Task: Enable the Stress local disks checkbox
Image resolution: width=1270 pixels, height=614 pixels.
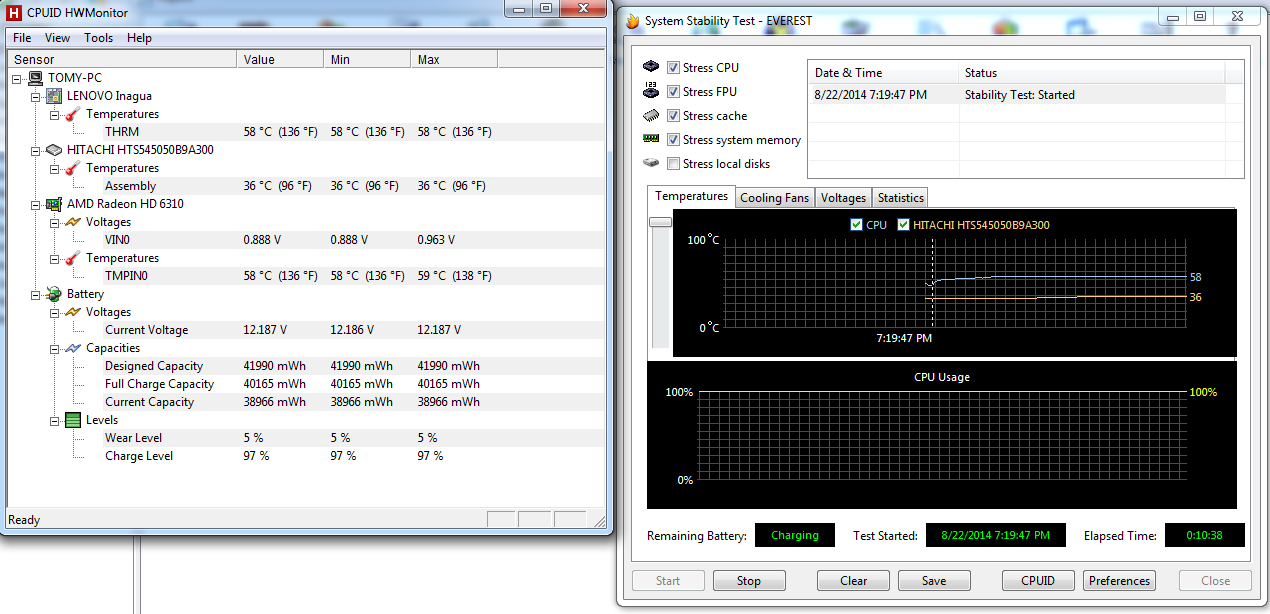Action: (674, 163)
